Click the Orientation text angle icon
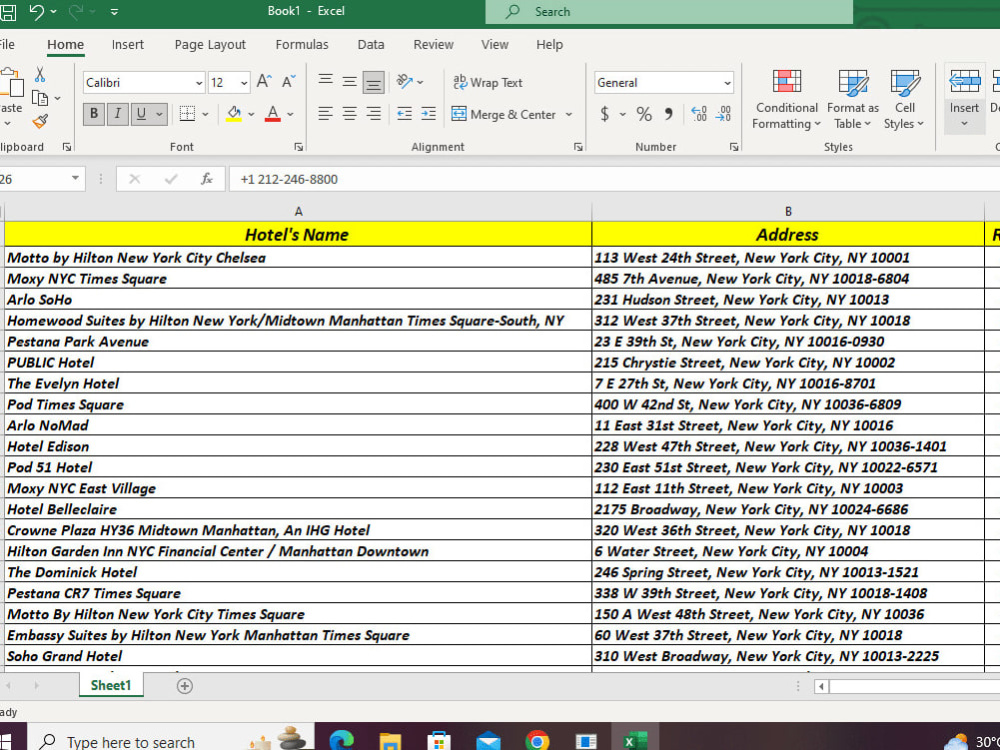Viewport: 1000px width, 750px height. tap(404, 81)
